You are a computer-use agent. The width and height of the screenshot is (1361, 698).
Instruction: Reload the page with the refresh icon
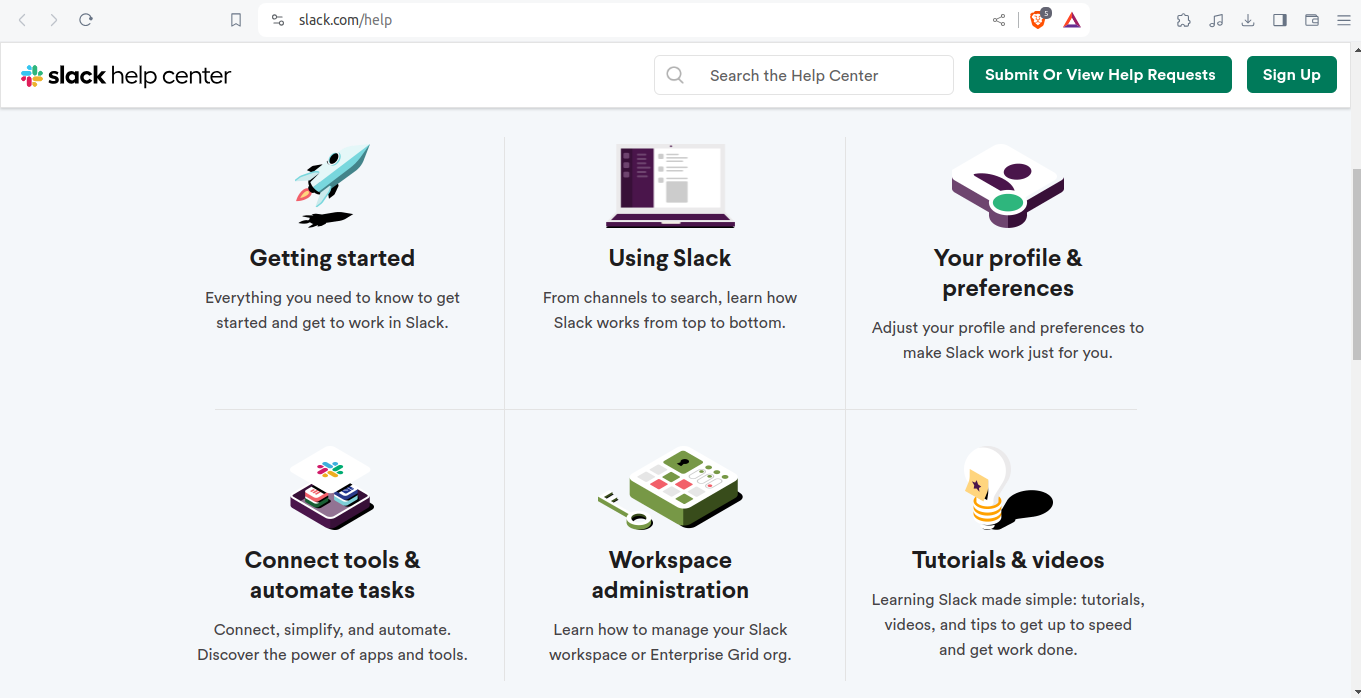(x=86, y=20)
